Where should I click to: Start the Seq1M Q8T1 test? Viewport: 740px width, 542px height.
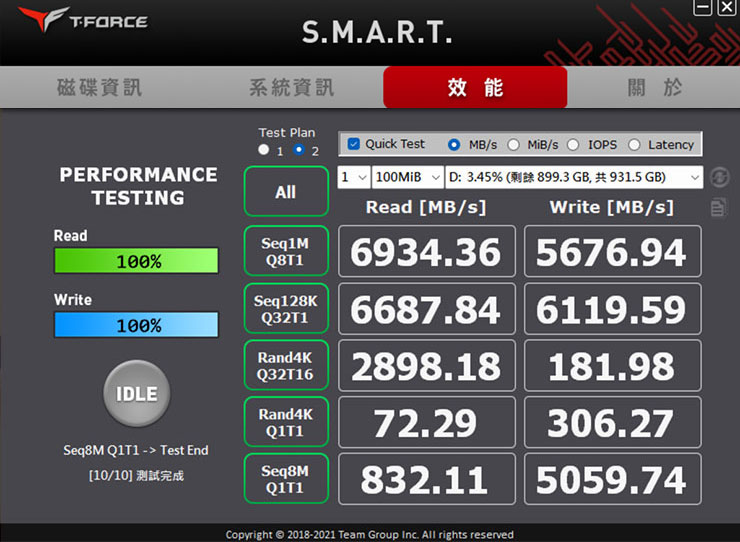pos(286,251)
